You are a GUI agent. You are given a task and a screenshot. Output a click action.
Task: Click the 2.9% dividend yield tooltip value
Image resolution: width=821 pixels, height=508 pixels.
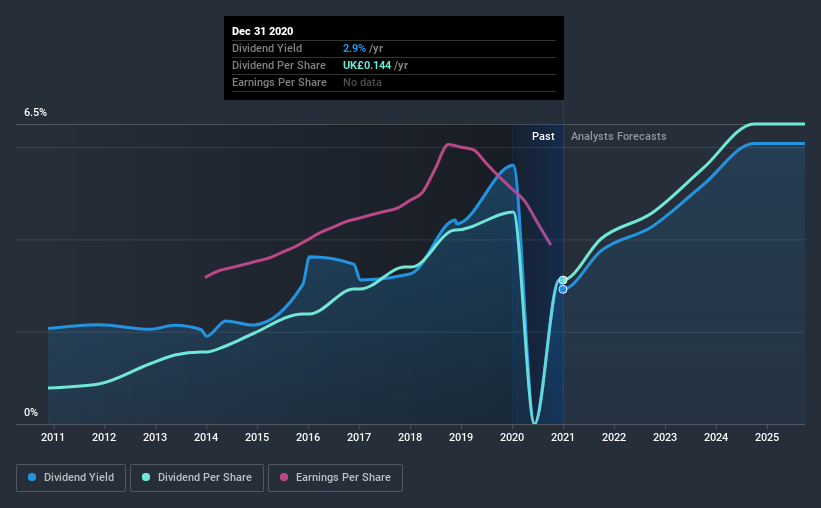(354, 48)
